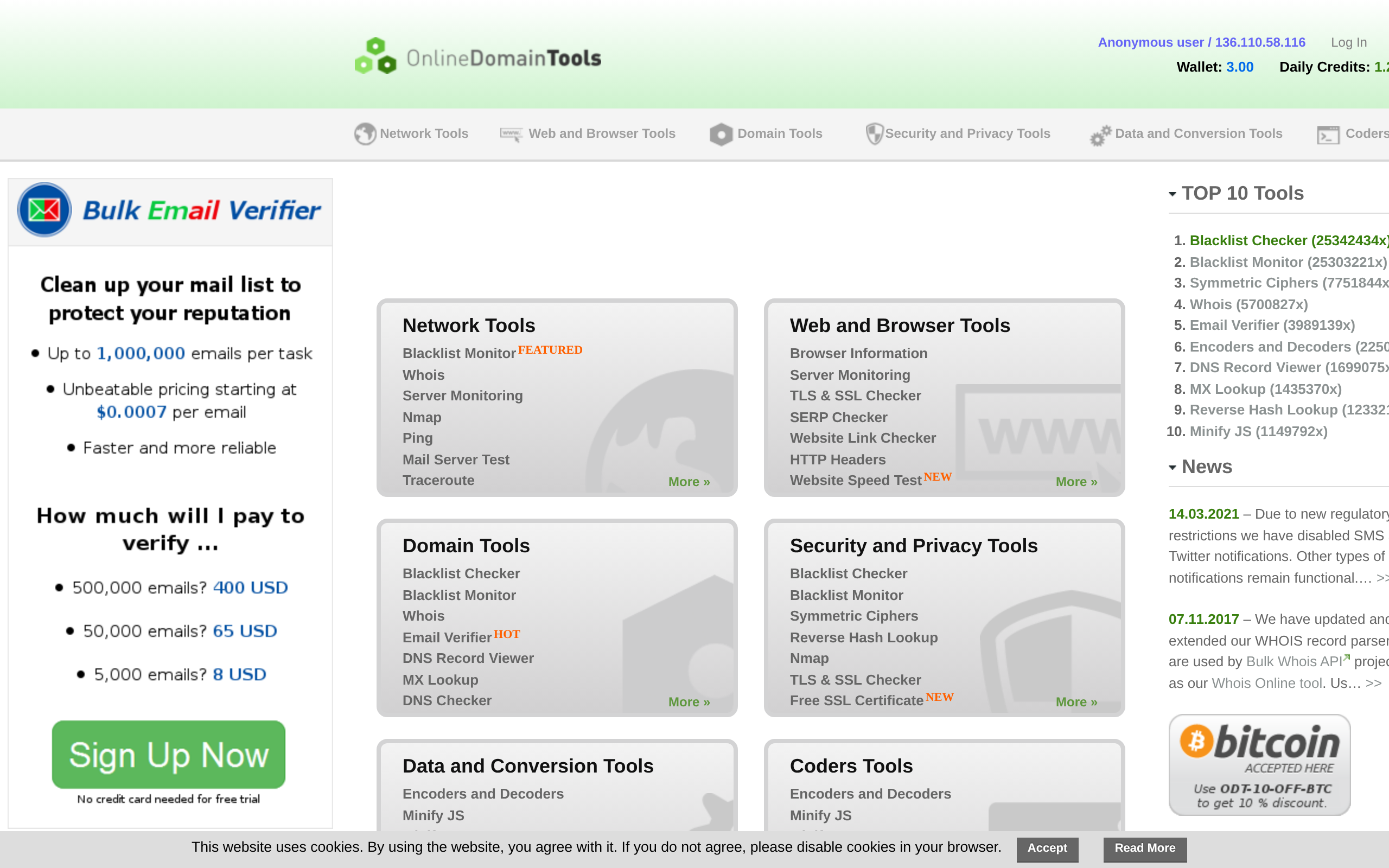Viewport: 1389px width, 868px height.
Task: Open Nmap in Network Tools card
Action: pos(421,417)
